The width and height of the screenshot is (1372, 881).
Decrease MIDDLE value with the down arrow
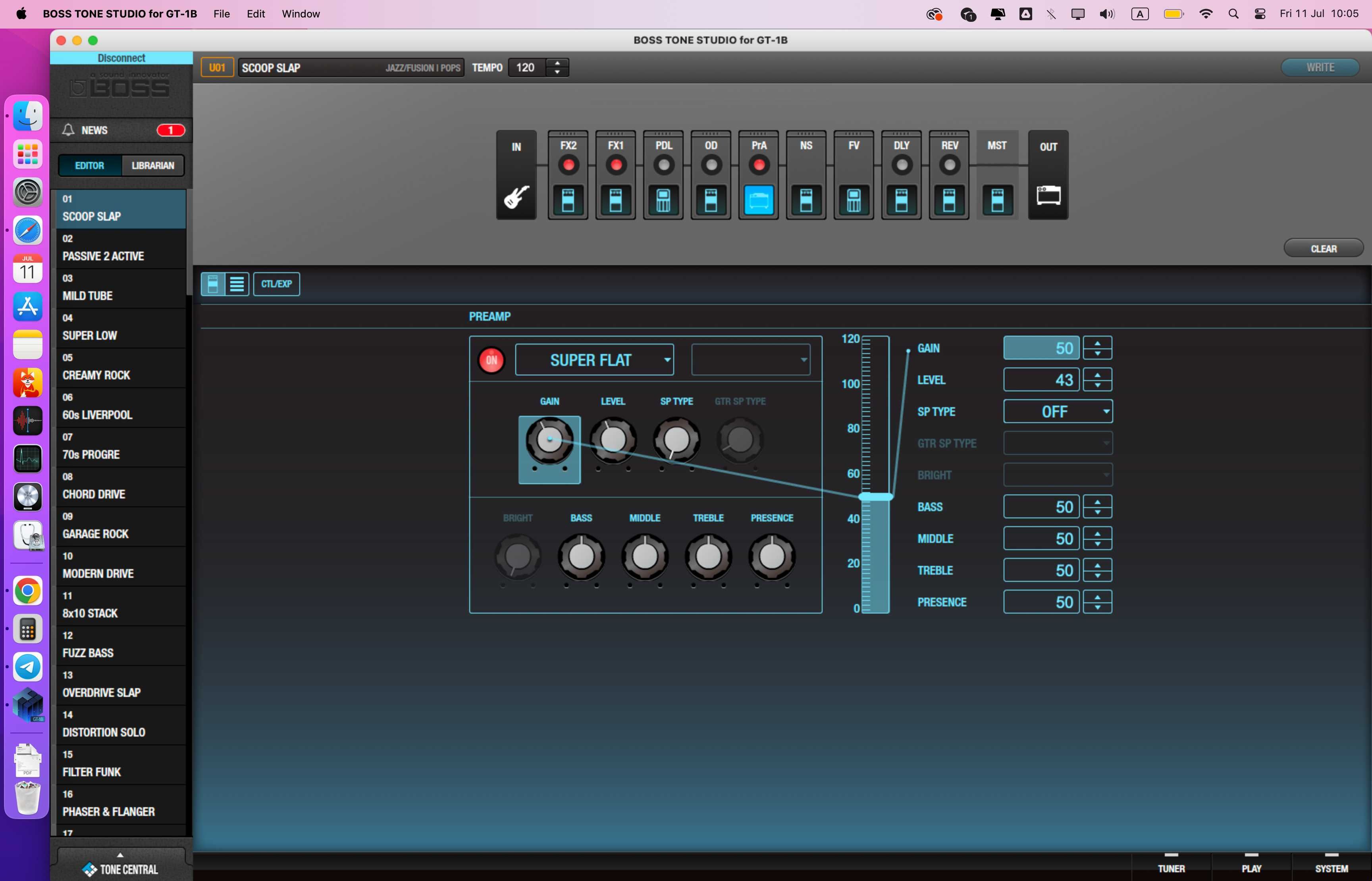click(1097, 543)
